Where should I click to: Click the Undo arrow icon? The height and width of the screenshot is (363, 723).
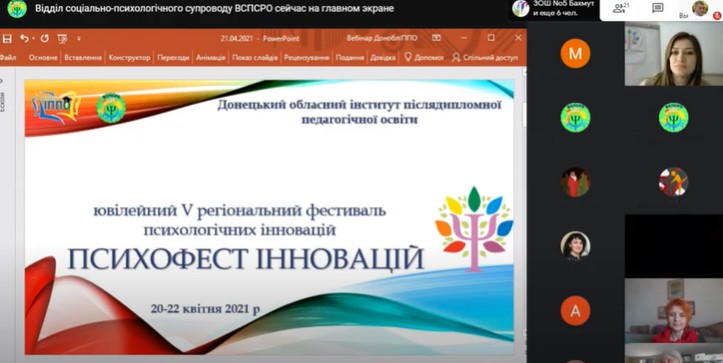click(24, 39)
